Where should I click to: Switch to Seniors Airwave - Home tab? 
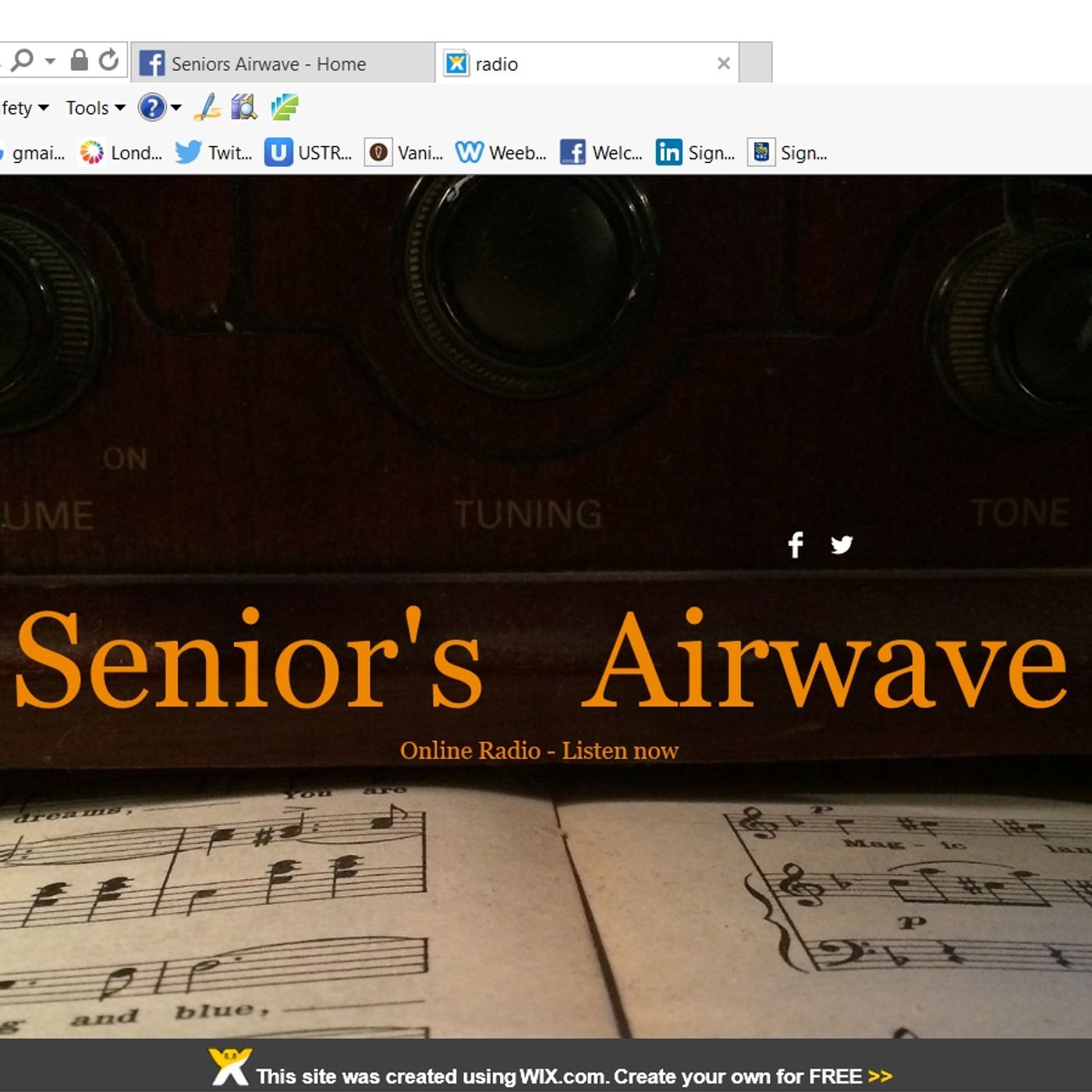(283, 63)
